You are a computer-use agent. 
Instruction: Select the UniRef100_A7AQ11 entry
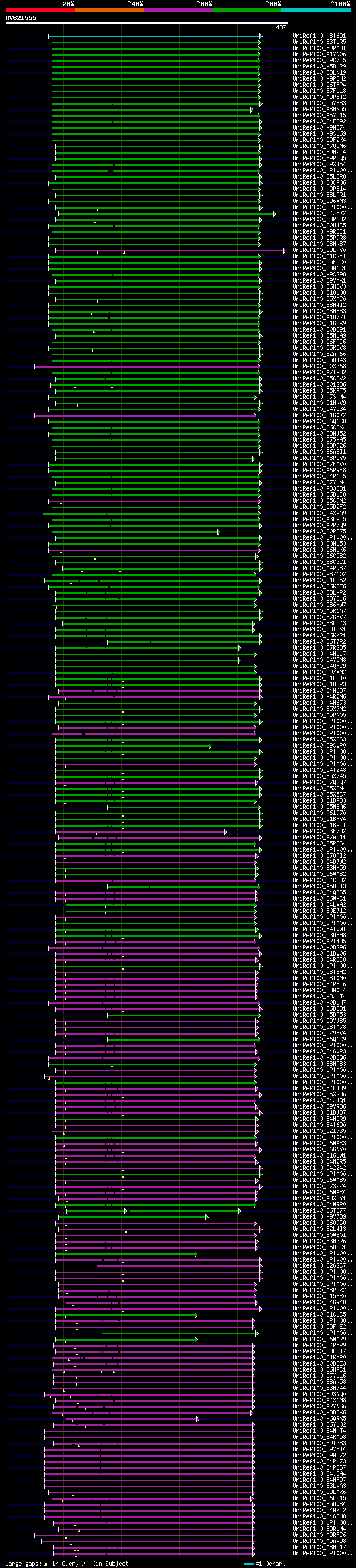[319, 838]
